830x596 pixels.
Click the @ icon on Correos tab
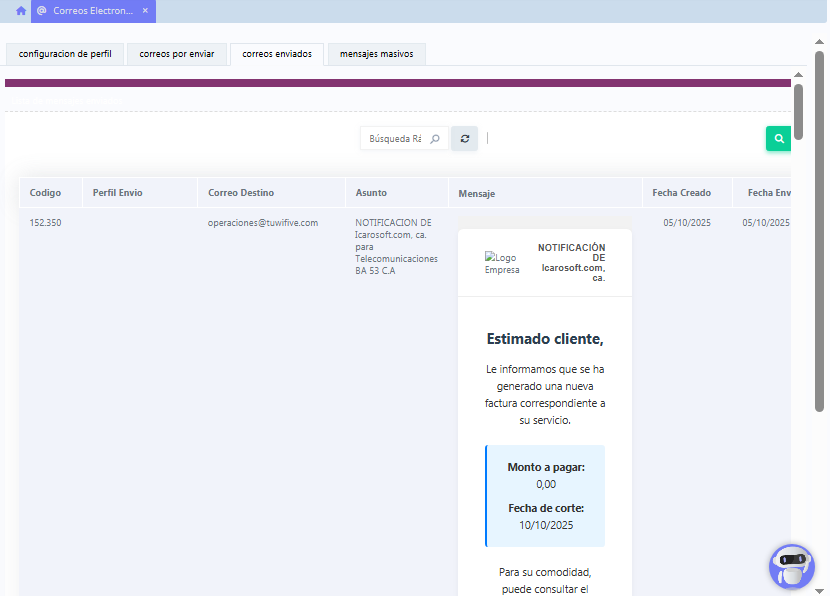point(42,10)
